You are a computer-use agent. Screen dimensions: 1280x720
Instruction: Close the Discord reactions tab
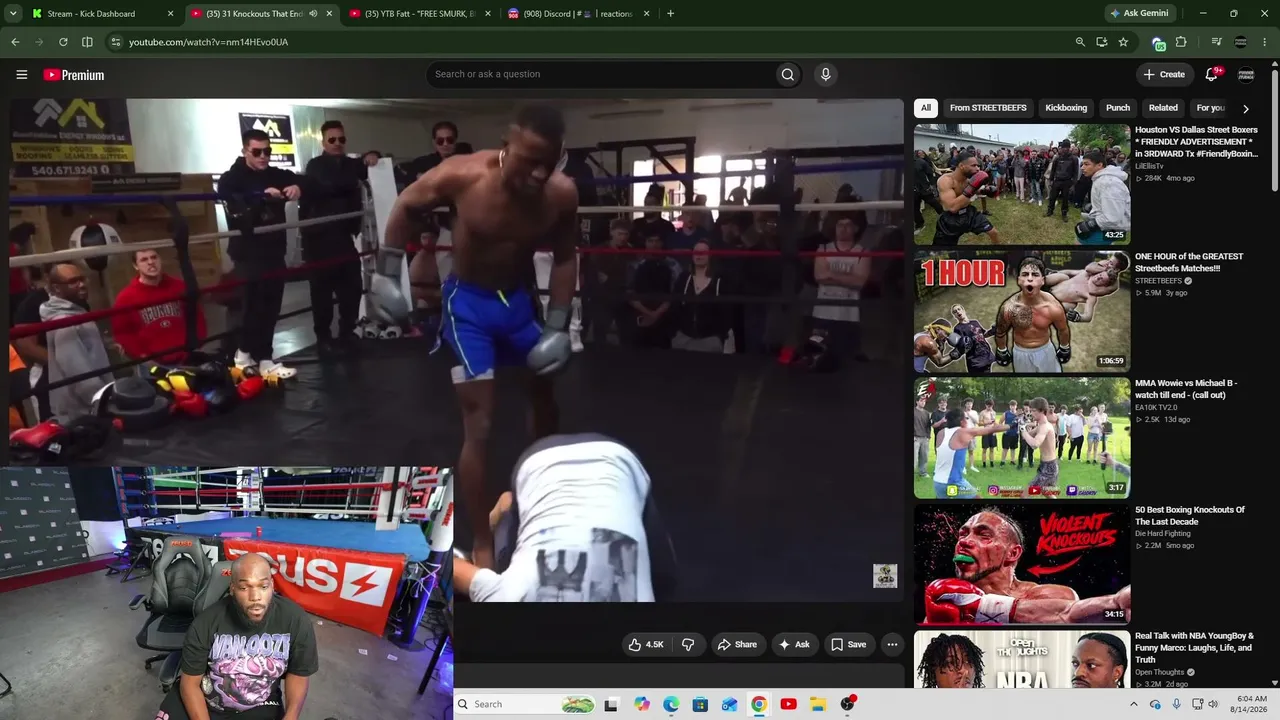pos(646,14)
